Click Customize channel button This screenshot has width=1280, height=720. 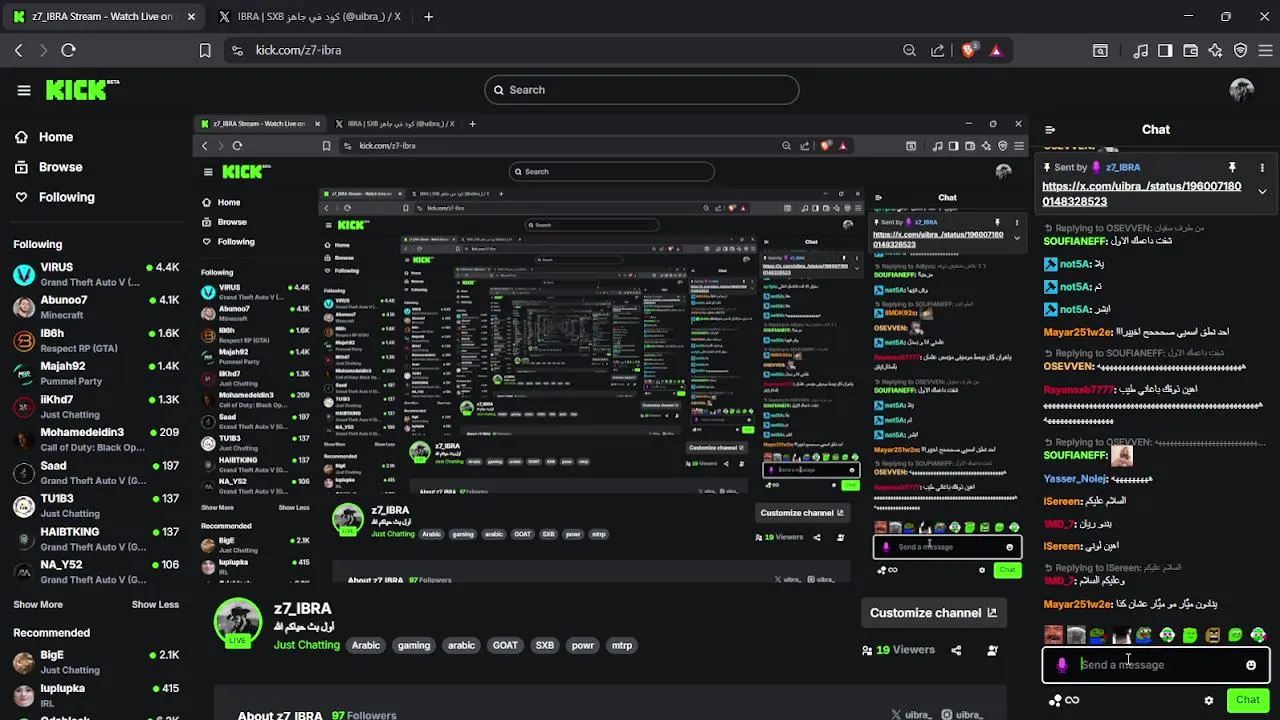pyautogui.click(x=933, y=613)
